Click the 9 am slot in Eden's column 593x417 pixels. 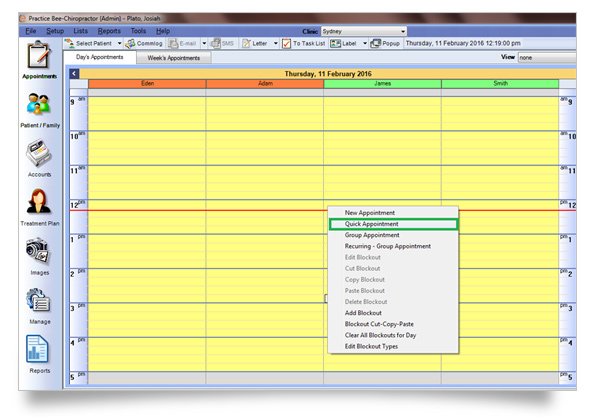[x=147, y=114]
